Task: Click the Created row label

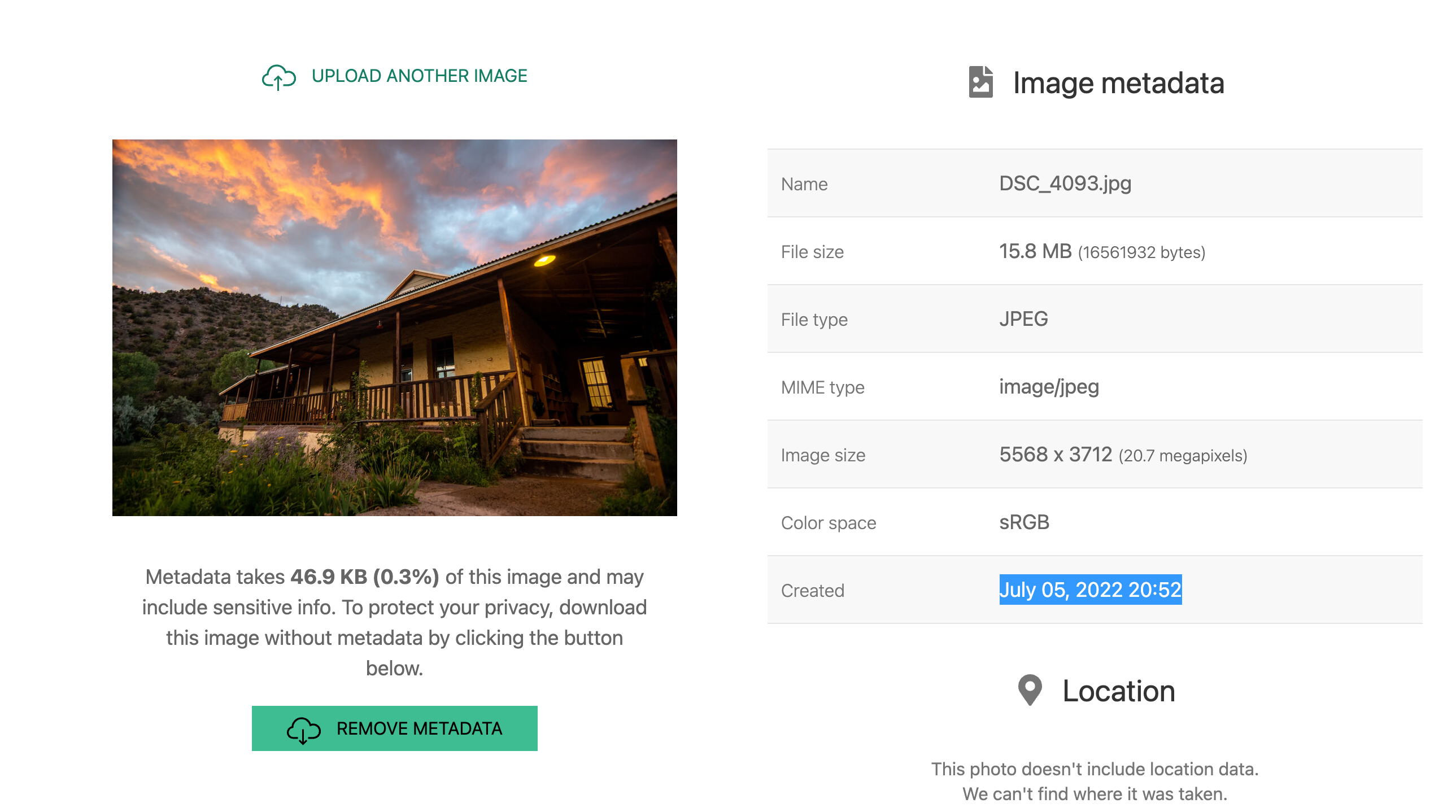Action: pyautogui.click(x=812, y=590)
